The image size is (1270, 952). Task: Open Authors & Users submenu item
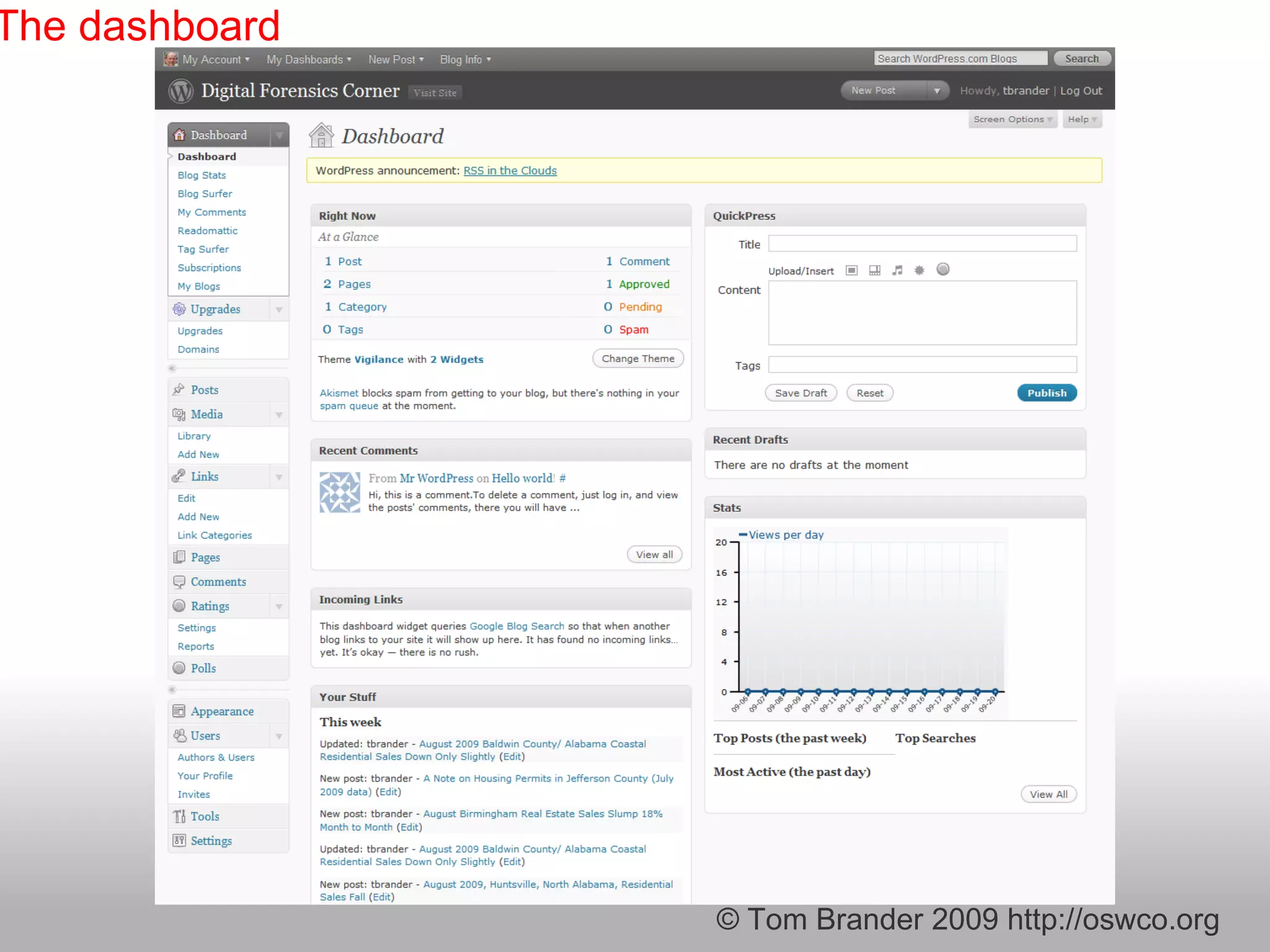(216, 757)
